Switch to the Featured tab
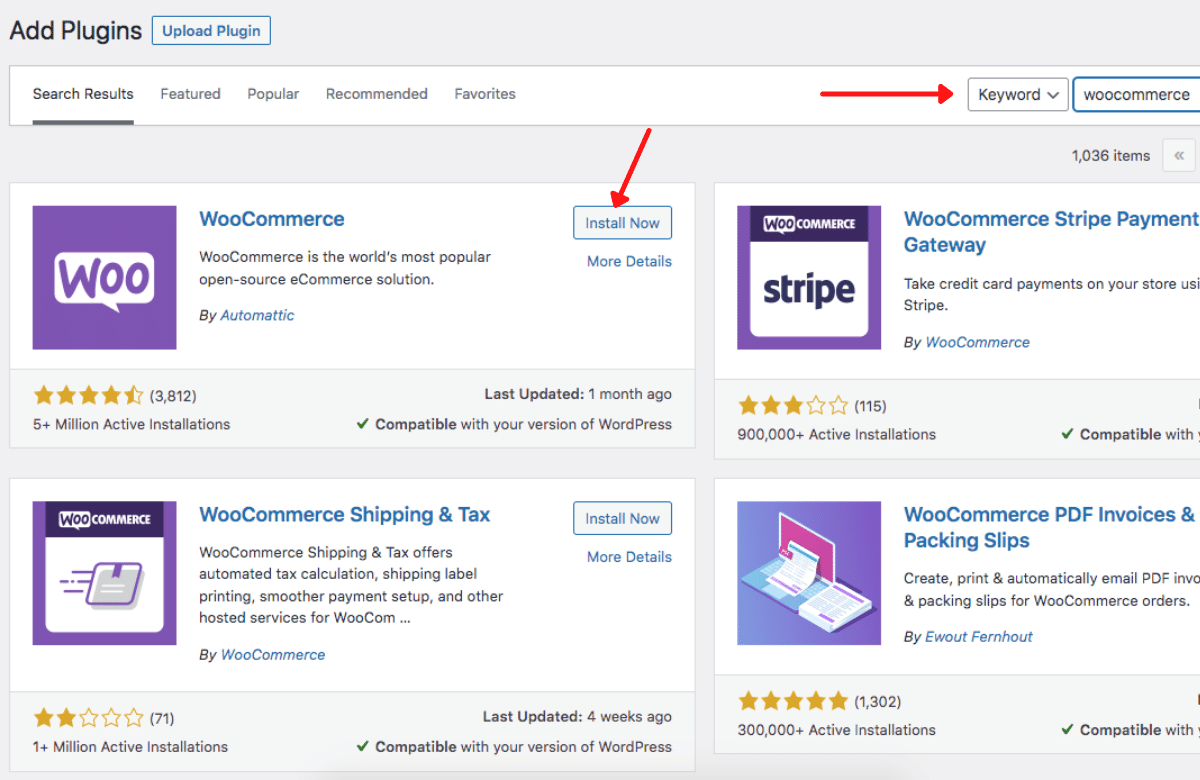 pos(190,94)
